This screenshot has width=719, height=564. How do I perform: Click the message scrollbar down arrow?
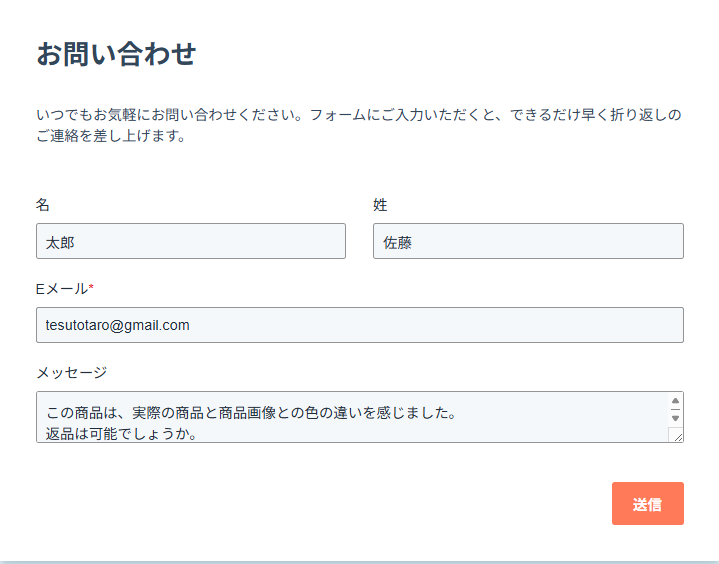676,417
